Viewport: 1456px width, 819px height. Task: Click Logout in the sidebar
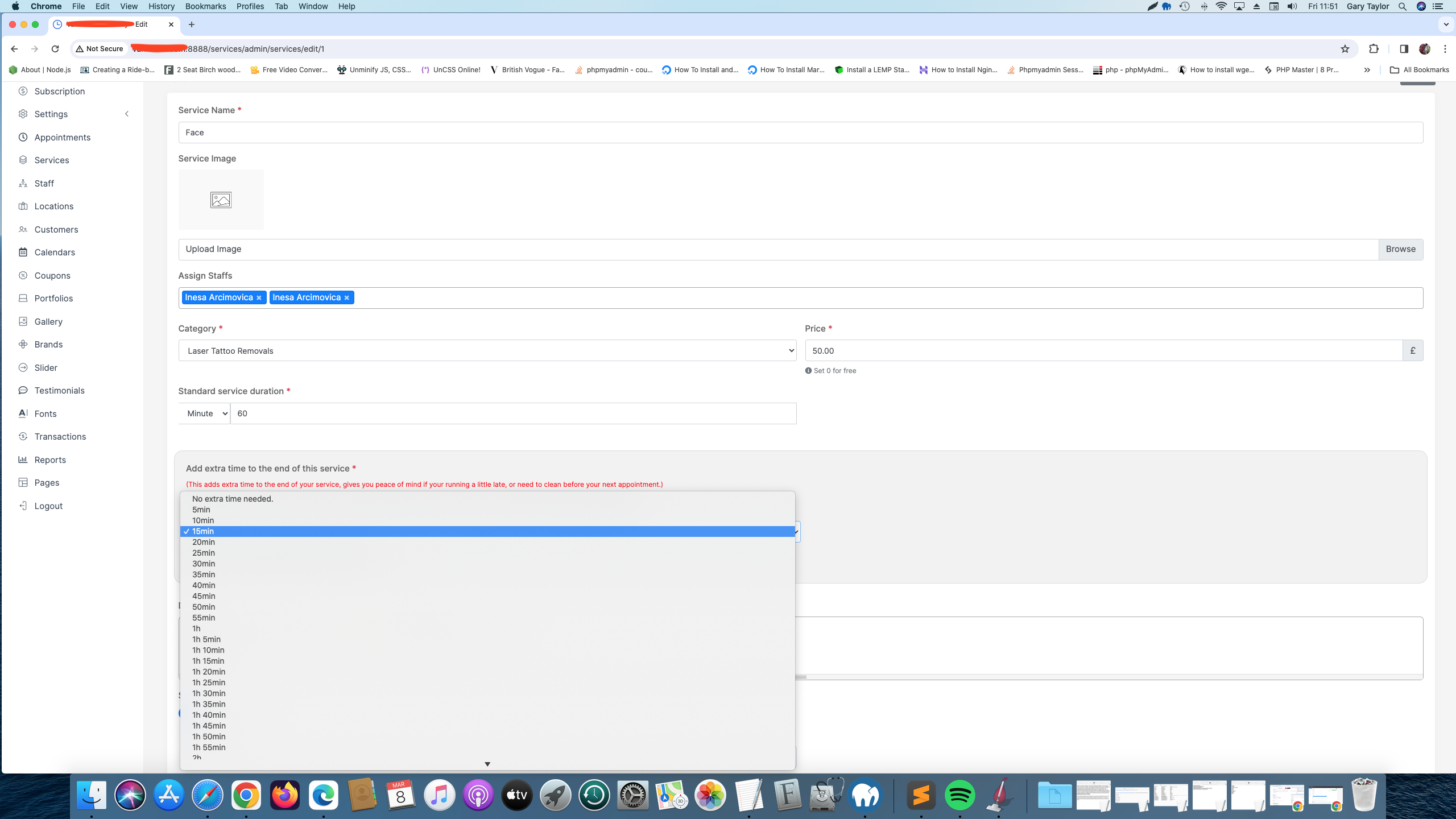tap(48, 506)
